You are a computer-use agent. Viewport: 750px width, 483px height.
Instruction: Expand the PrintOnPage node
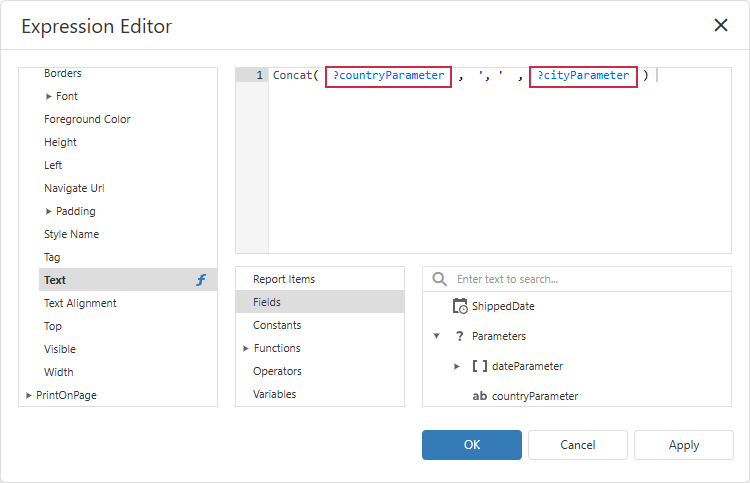click(29, 395)
